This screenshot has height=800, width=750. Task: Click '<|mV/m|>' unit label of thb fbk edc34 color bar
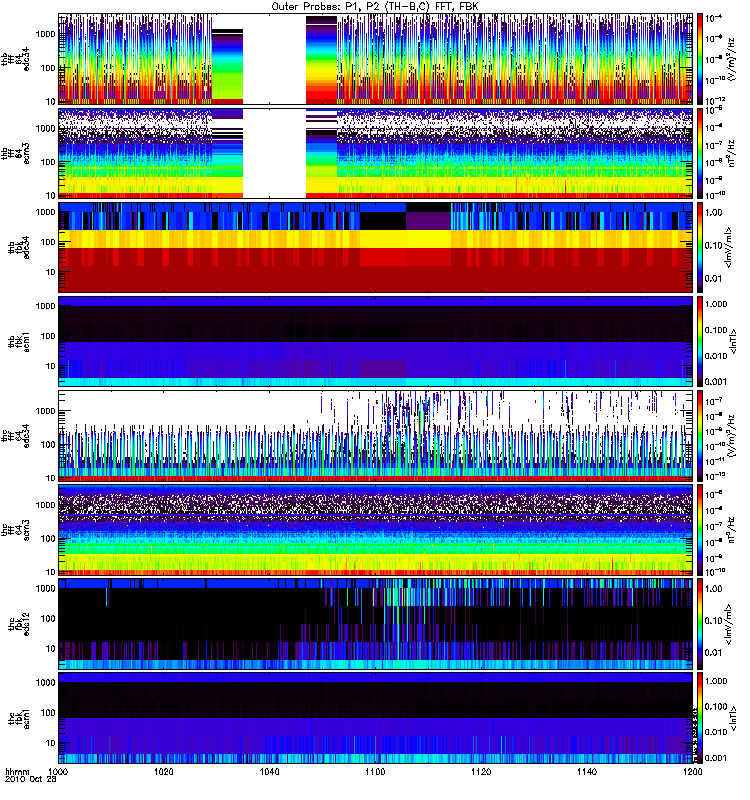[x=729, y=247]
